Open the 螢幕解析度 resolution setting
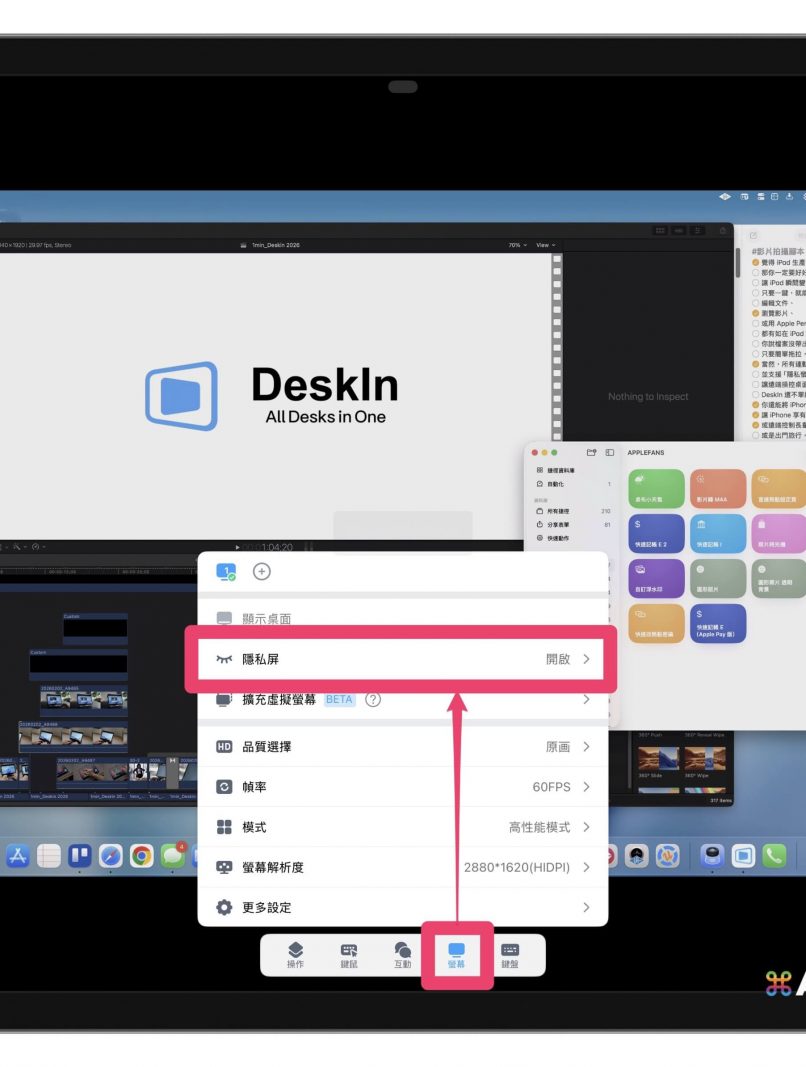Screen dimensions: 806x1067 coord(402,867)
